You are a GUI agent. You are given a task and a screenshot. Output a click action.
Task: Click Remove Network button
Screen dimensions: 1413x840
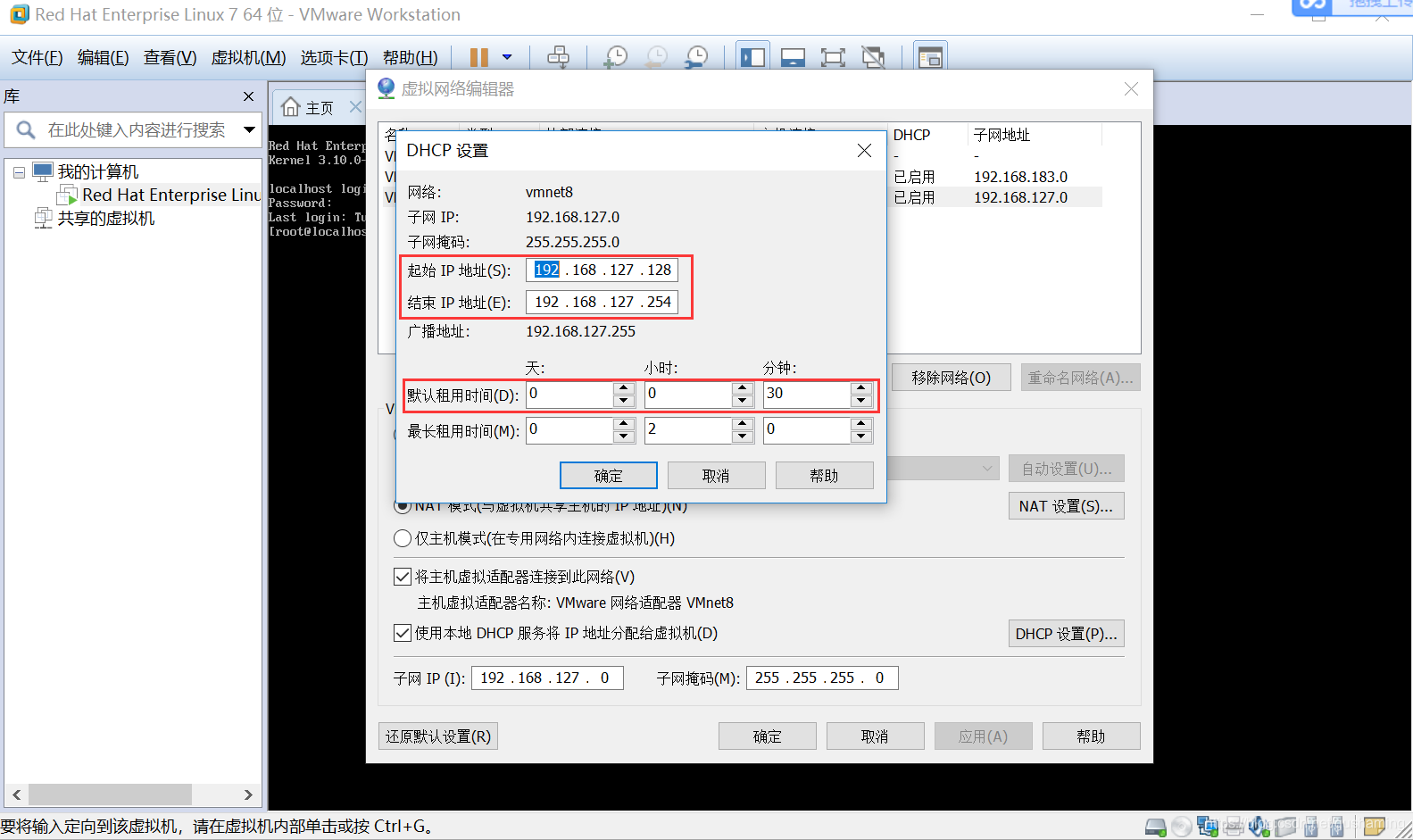[x=951, y=378]
